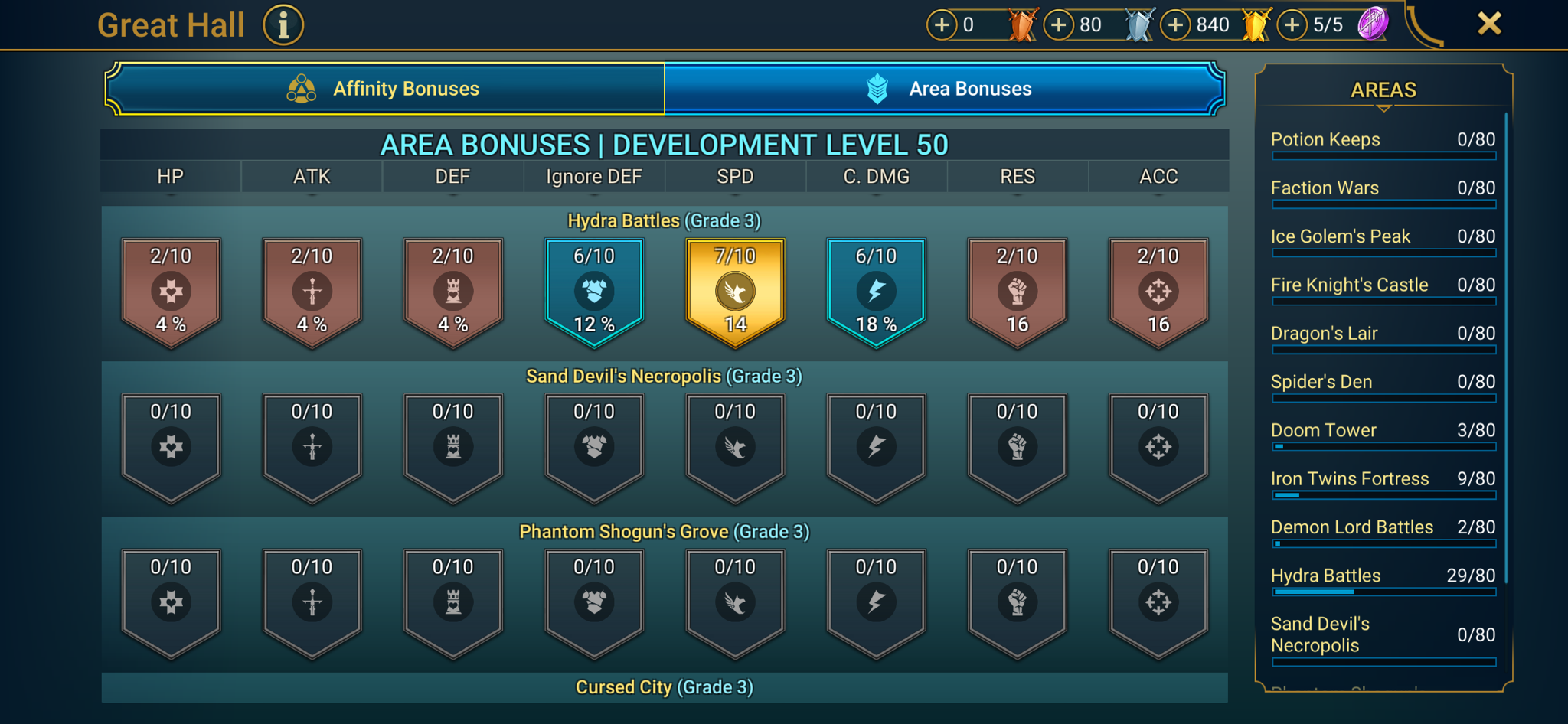The width and height of the screenshot is (1568, 724).
Task: Open Iron Twins Fortress area entry
Action: [x=1383, y=484]
